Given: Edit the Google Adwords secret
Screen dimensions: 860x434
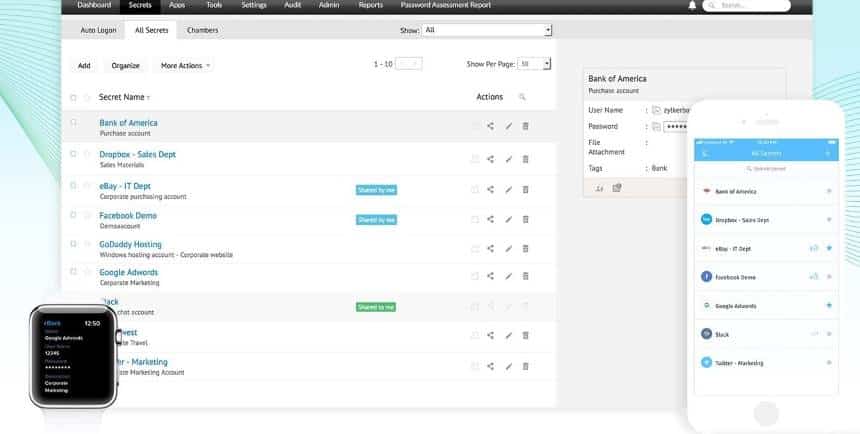Looking at the screenshot, I should coord(508,276).
